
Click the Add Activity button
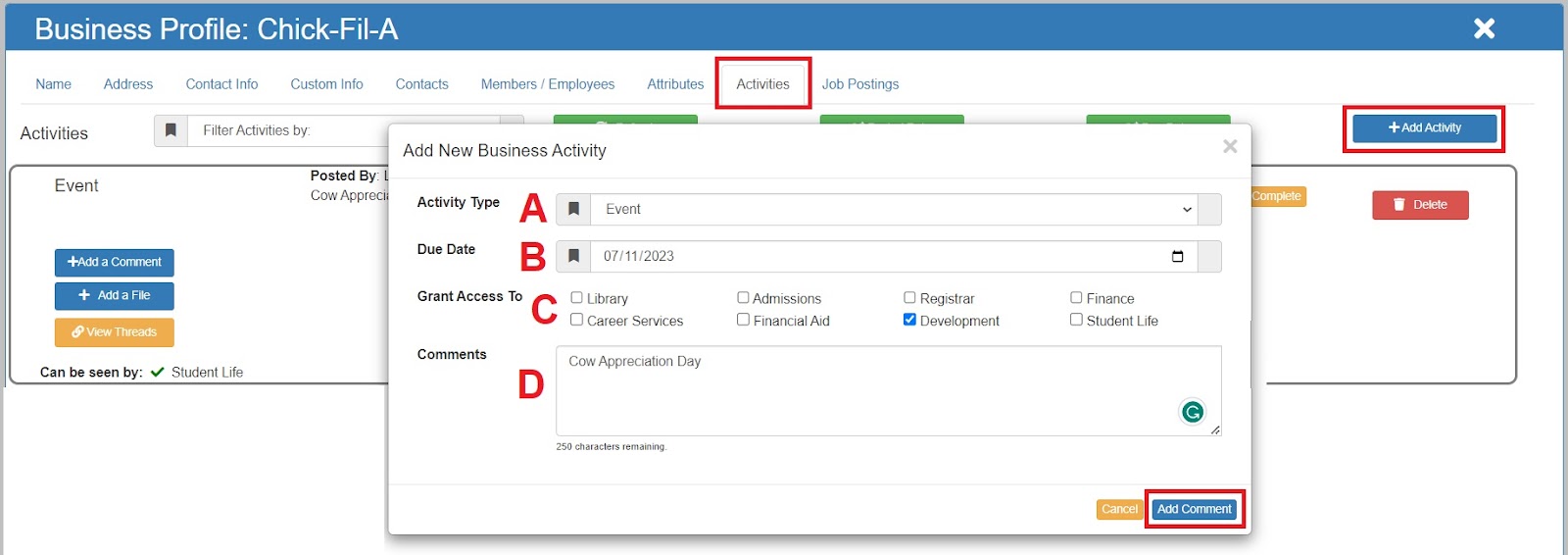click(1424, 127)
